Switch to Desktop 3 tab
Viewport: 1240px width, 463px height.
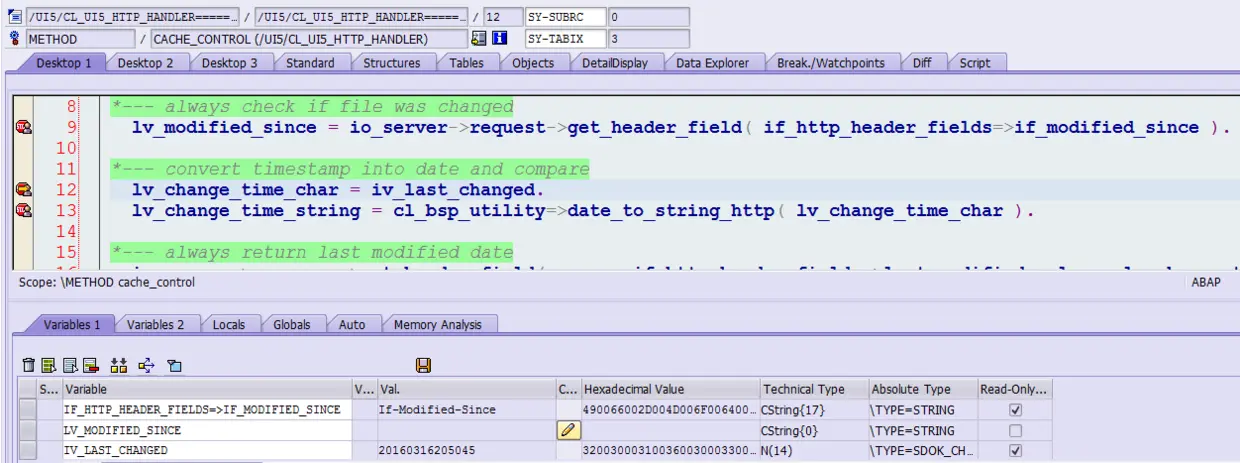tap(230, 62)
